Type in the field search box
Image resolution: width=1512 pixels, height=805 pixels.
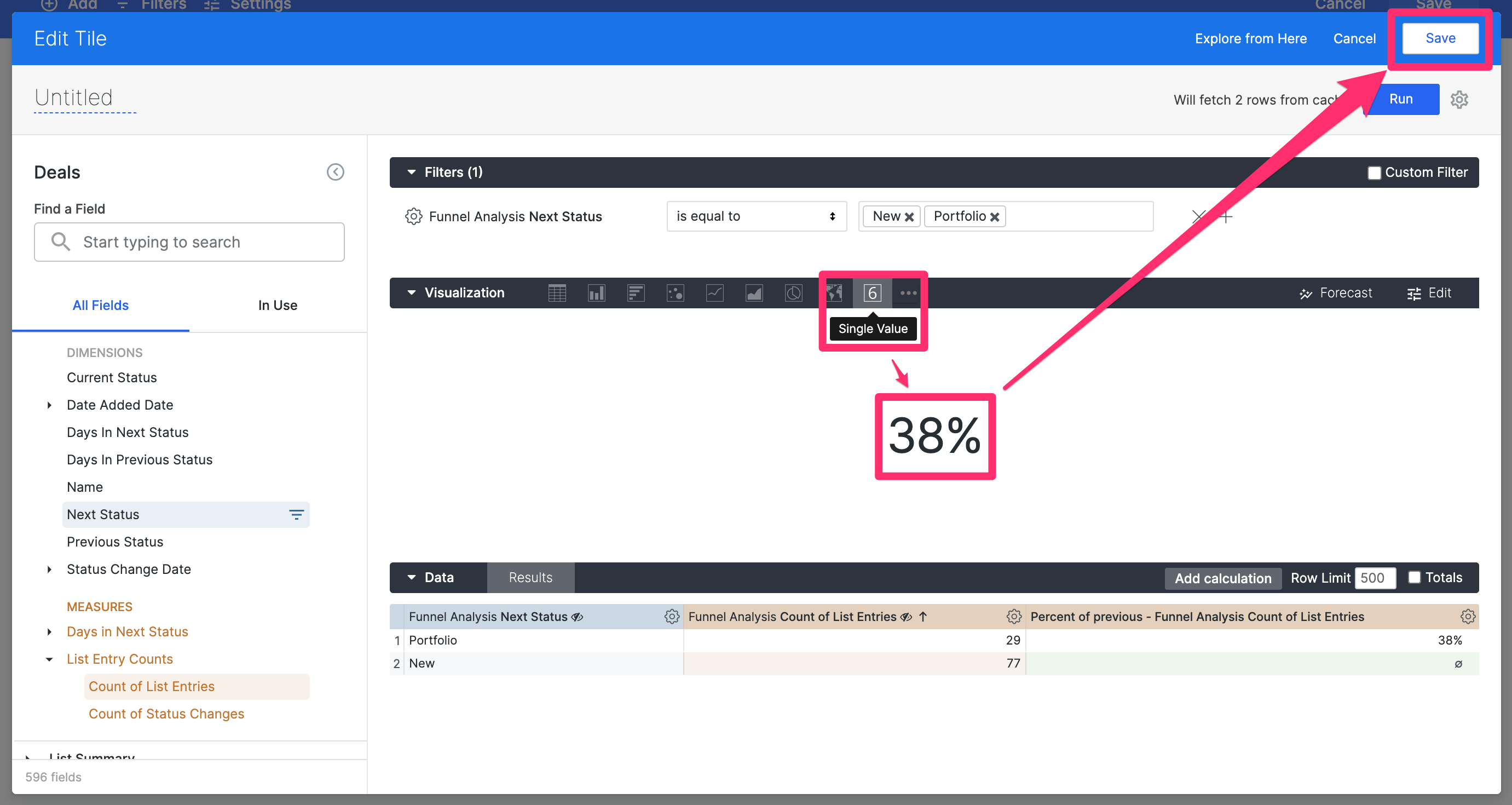(x=189, y=242)
